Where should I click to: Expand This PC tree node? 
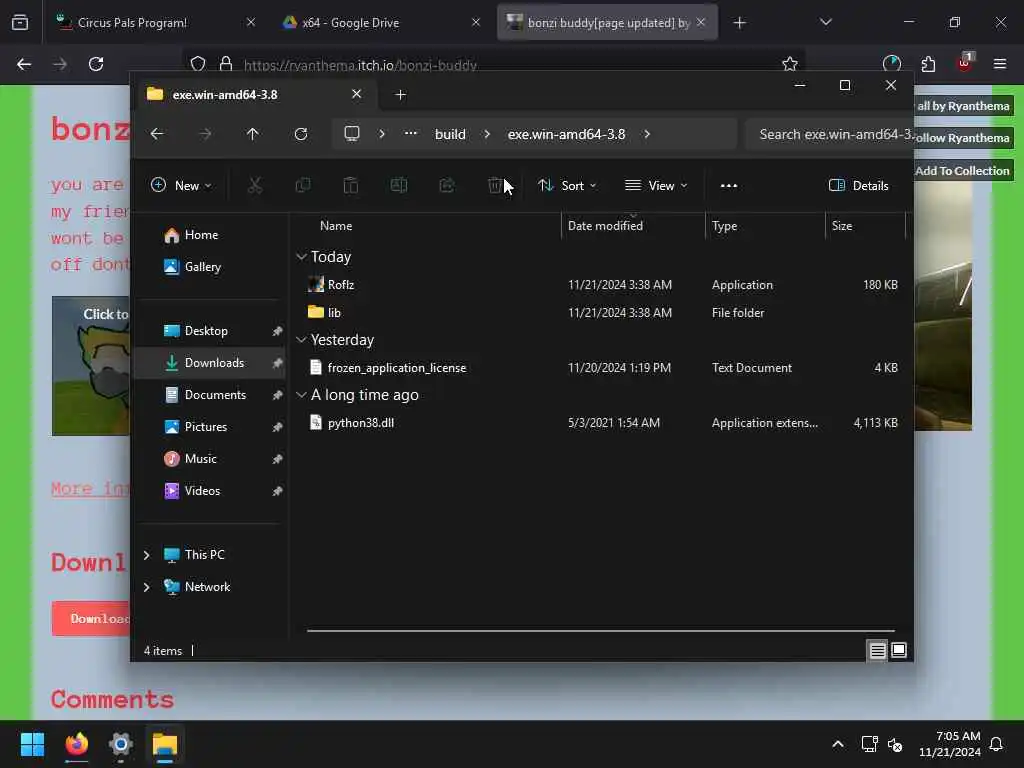(146, 555)
